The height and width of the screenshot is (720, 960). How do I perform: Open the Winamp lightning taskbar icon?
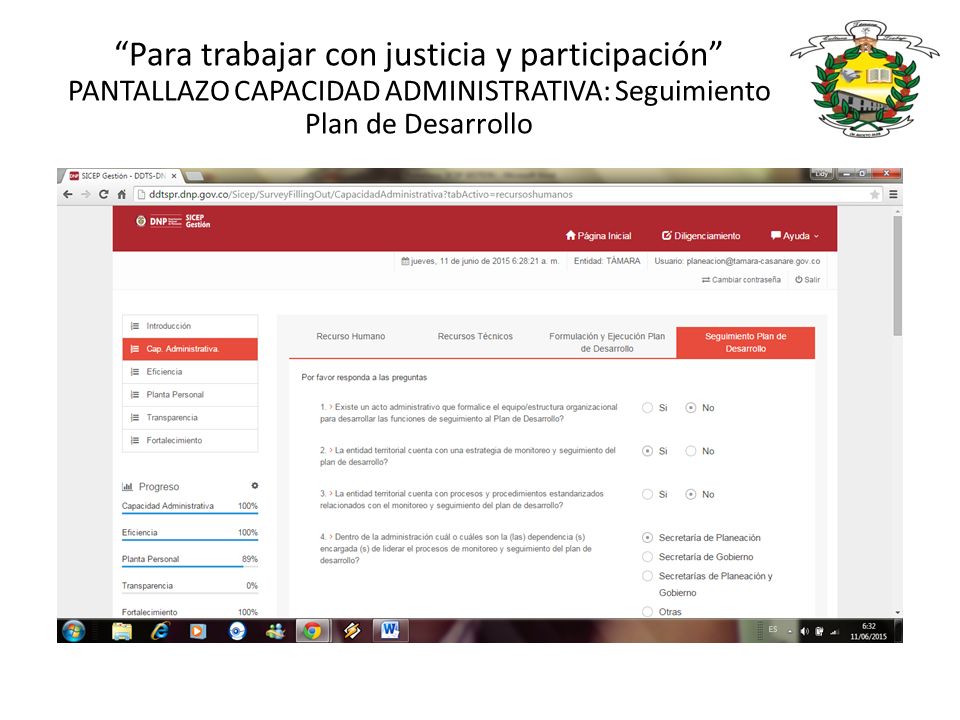point(351,631)
